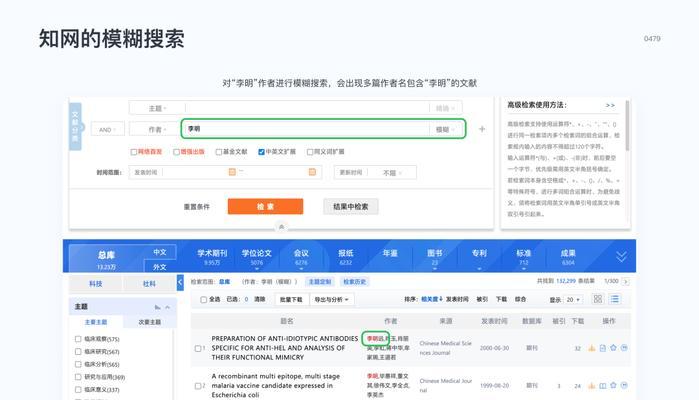Cite the ANTI-IDIOTYPIC ANTIBODIES article
The image size is (699, 400).
tap(624, 348)
